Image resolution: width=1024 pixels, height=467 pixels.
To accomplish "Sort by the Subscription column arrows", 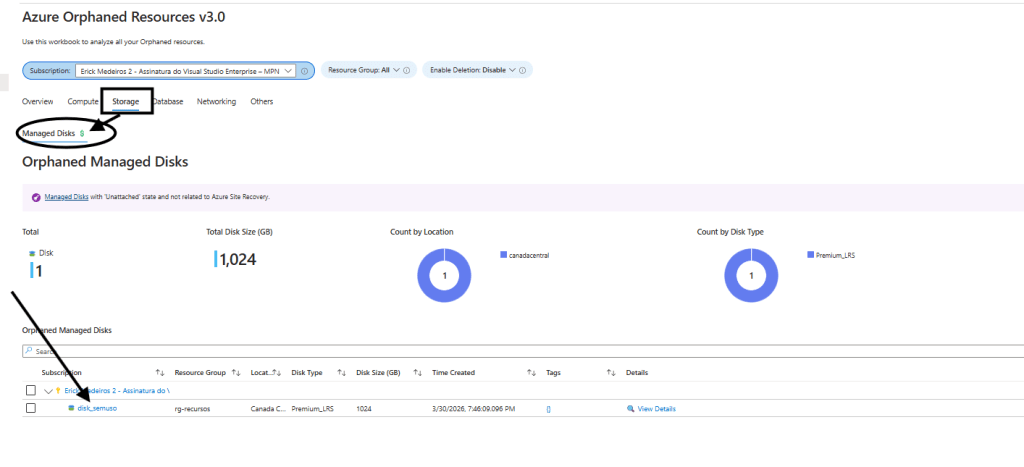I will tap(160, 372).
